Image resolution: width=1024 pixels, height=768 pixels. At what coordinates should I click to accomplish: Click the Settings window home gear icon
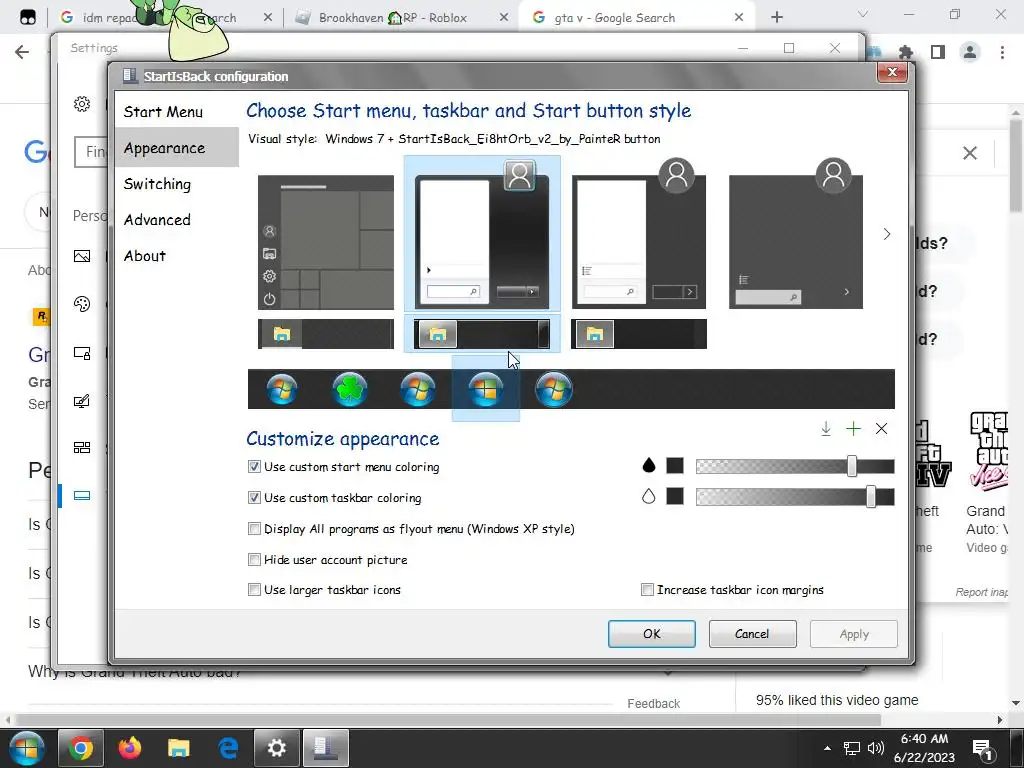click(82, 104)
